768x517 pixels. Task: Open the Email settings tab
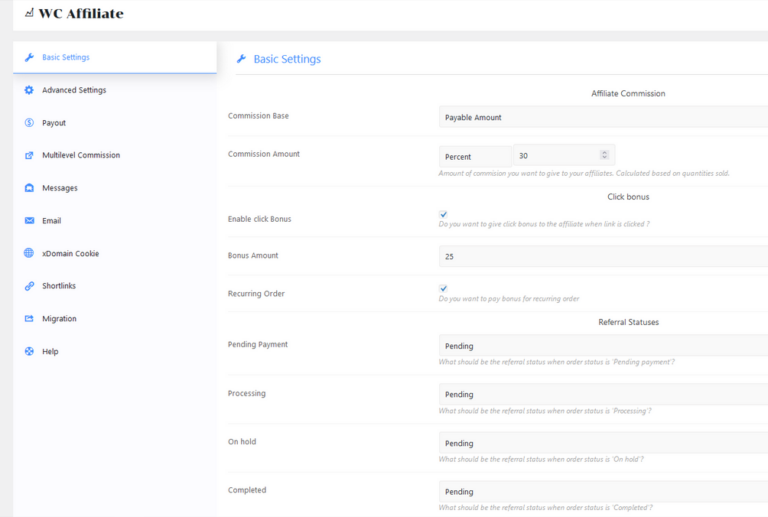(x=115, y=220)
